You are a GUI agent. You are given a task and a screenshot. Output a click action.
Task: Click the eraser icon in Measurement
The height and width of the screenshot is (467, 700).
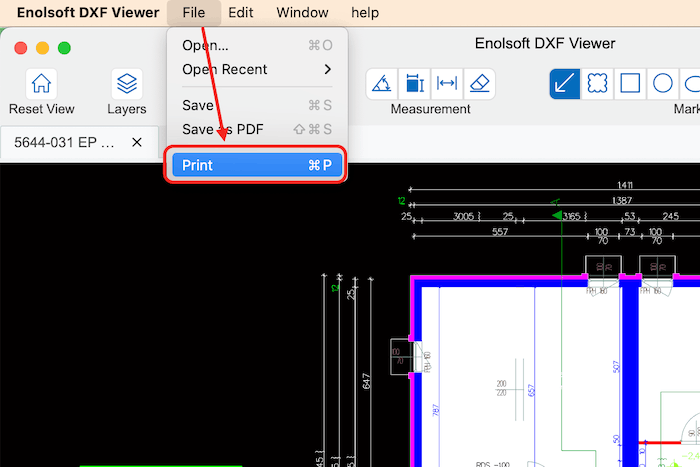click(x=481, y=83)
